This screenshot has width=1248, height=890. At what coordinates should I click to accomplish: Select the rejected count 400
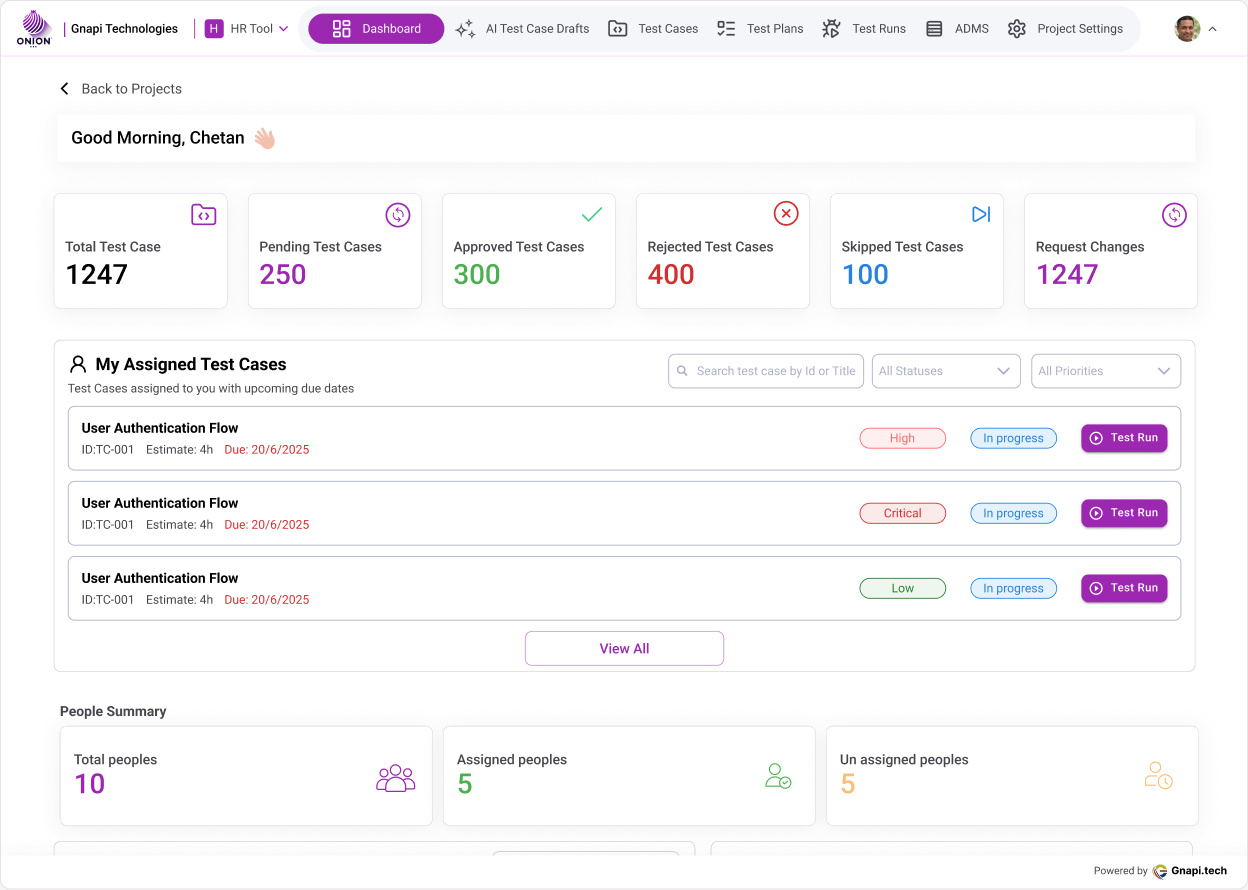(x=671, y=275)
